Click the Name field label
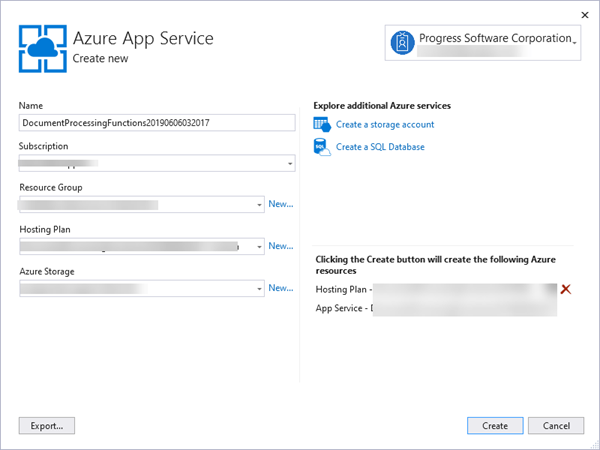 point(31,106)
